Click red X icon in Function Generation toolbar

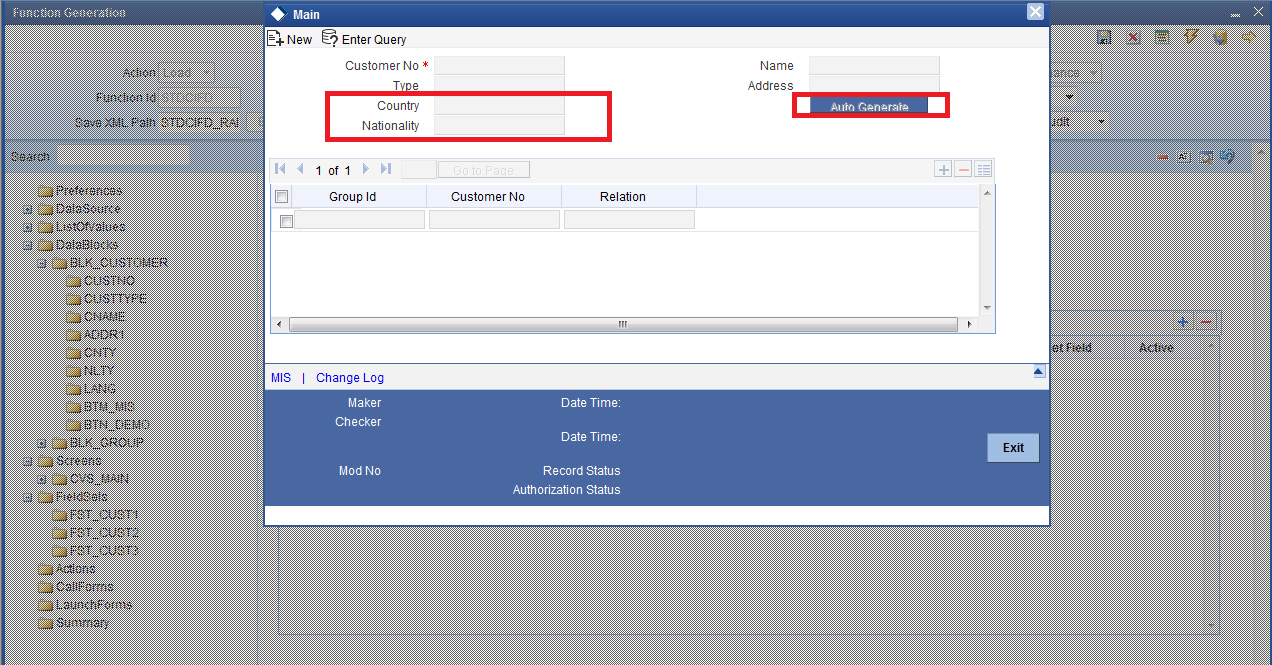1133,38
